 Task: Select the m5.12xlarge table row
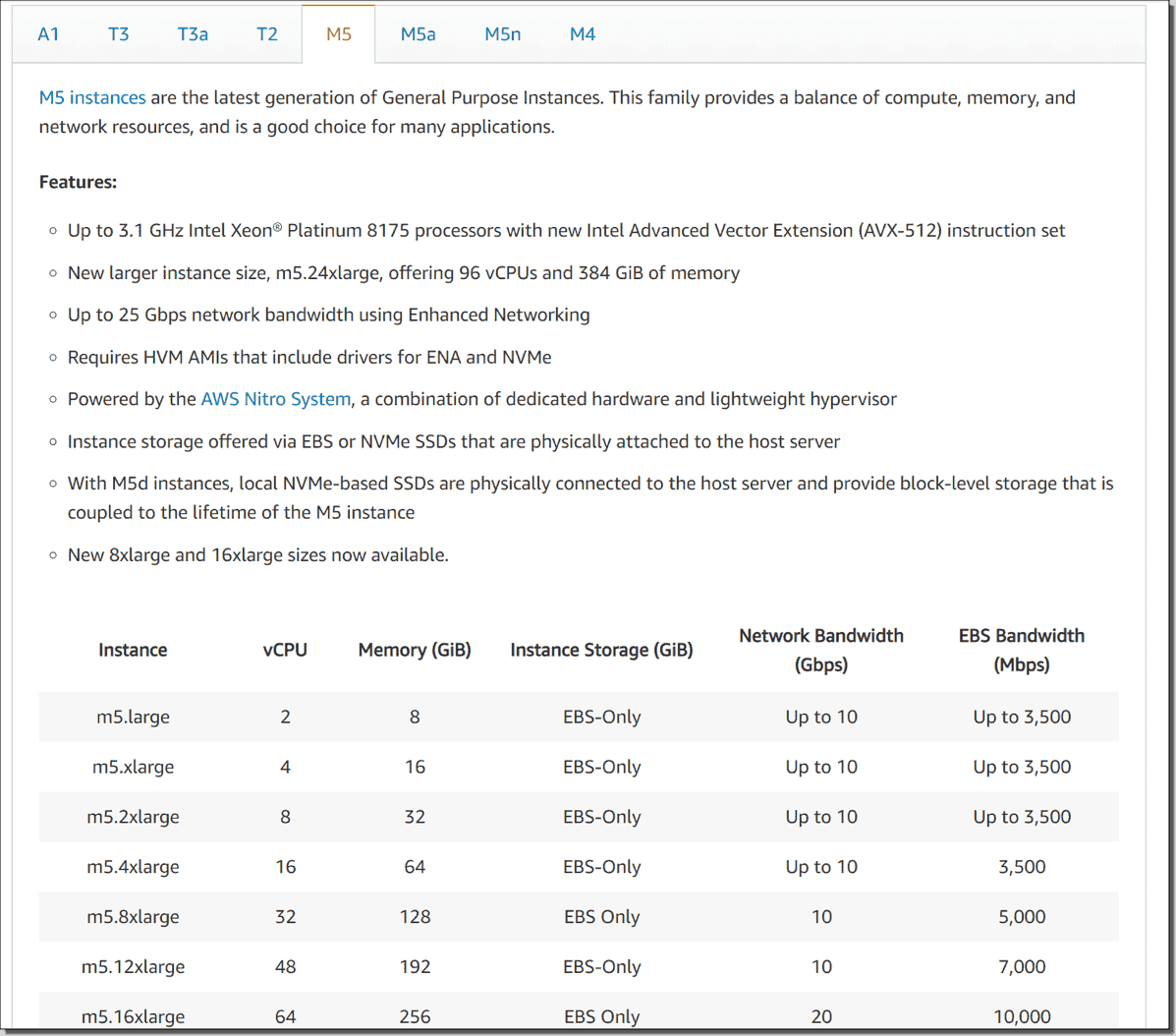578,966
